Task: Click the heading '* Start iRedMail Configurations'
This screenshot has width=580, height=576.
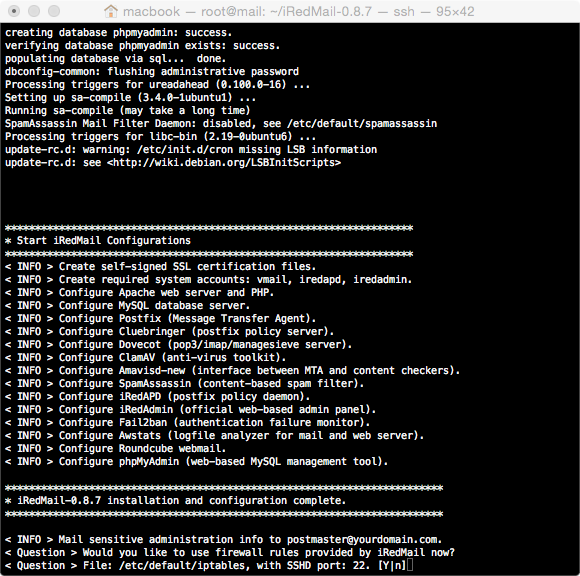Action: point(98,240)
